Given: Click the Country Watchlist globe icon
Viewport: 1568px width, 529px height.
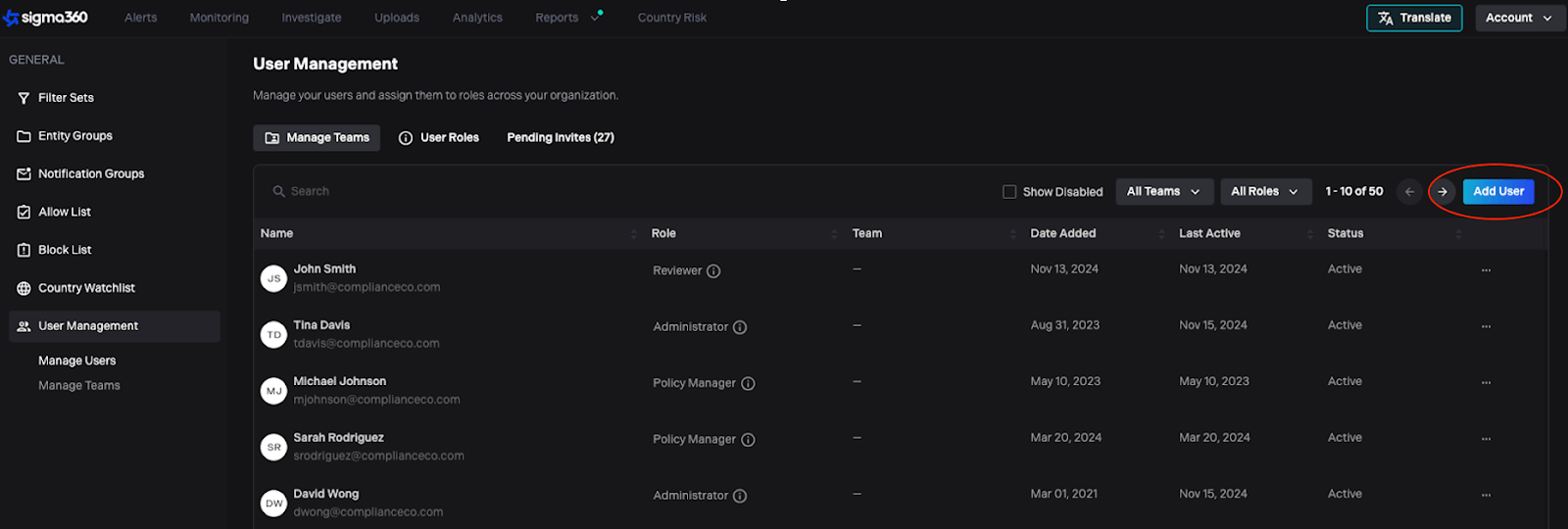Looking at the screenshot, I should coord(24,288).
